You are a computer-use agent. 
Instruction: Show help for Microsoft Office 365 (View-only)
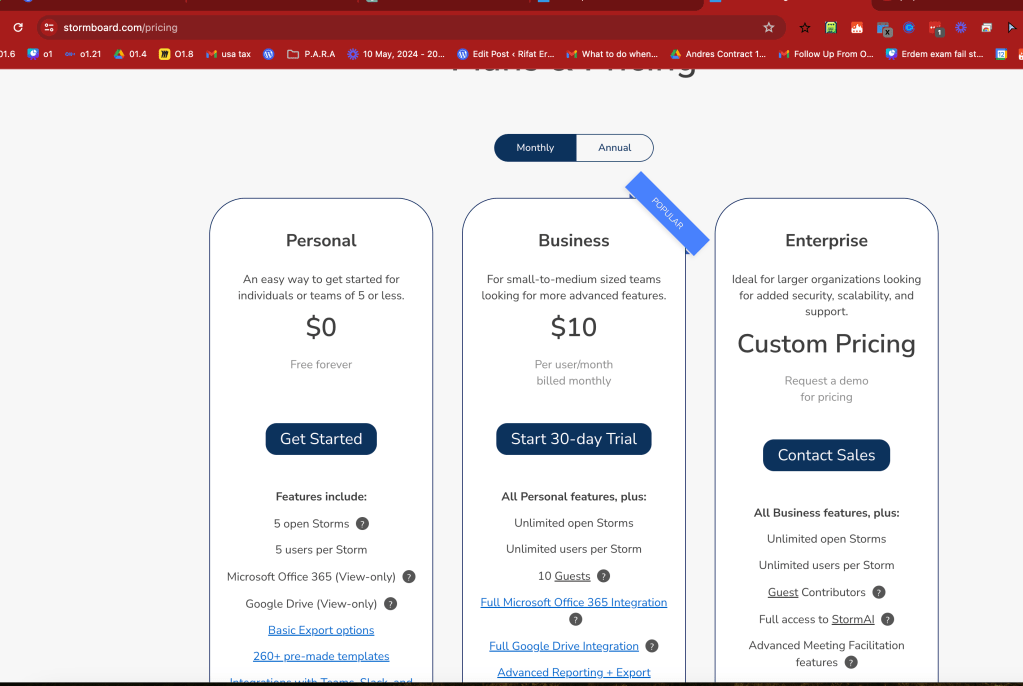point(409,576)
